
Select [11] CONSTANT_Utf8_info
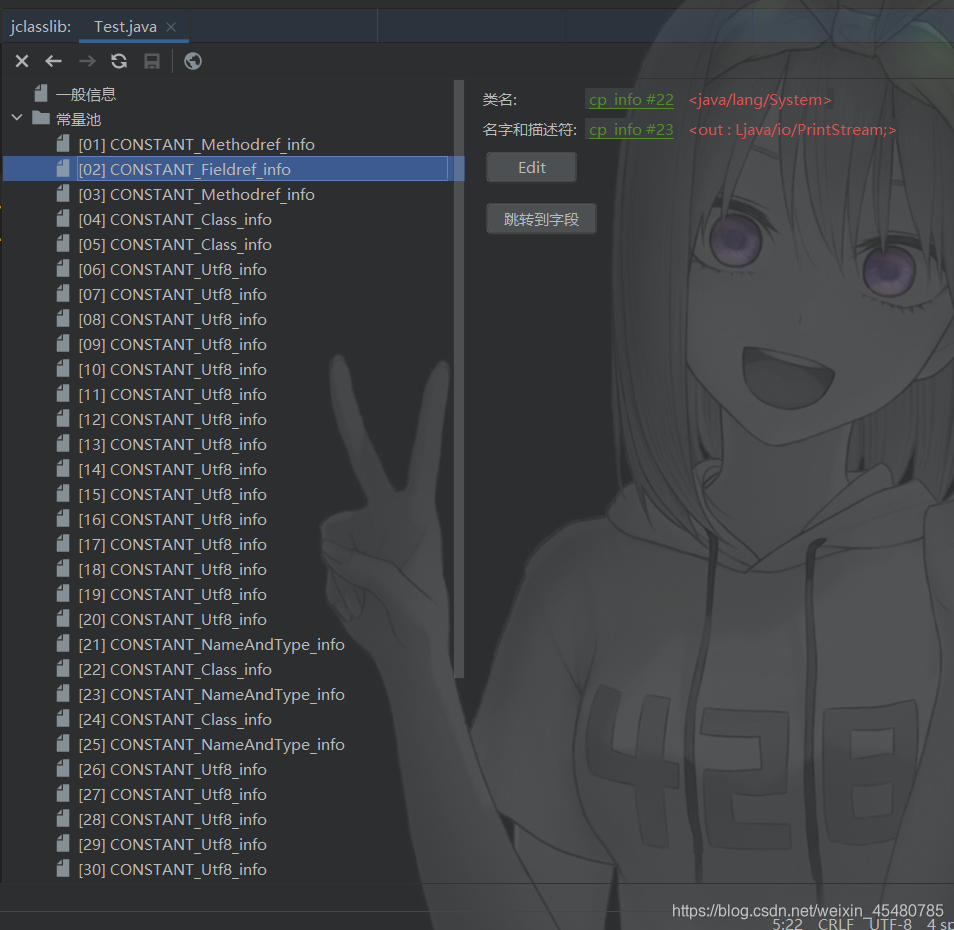point(173,394)
